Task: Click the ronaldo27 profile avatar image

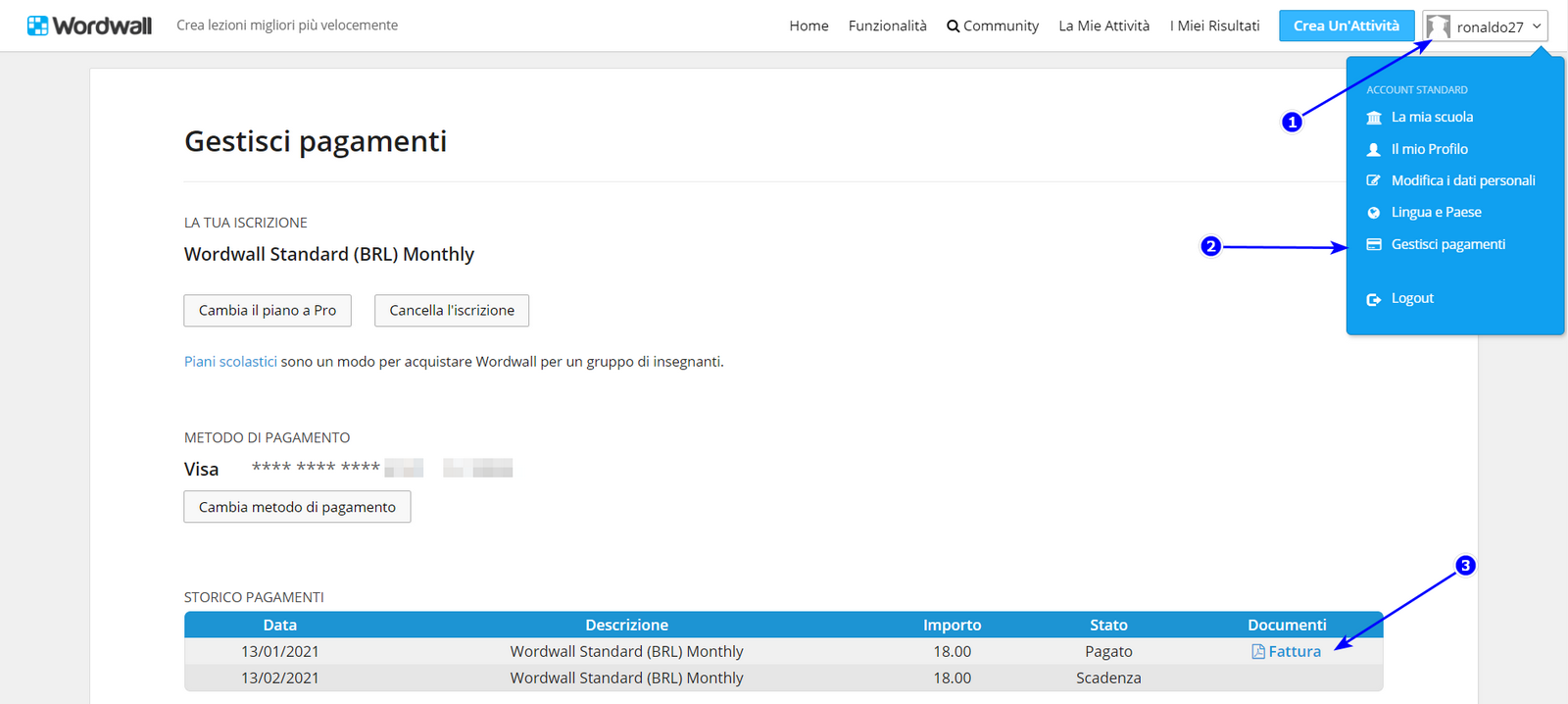Action: point(1439,26)
